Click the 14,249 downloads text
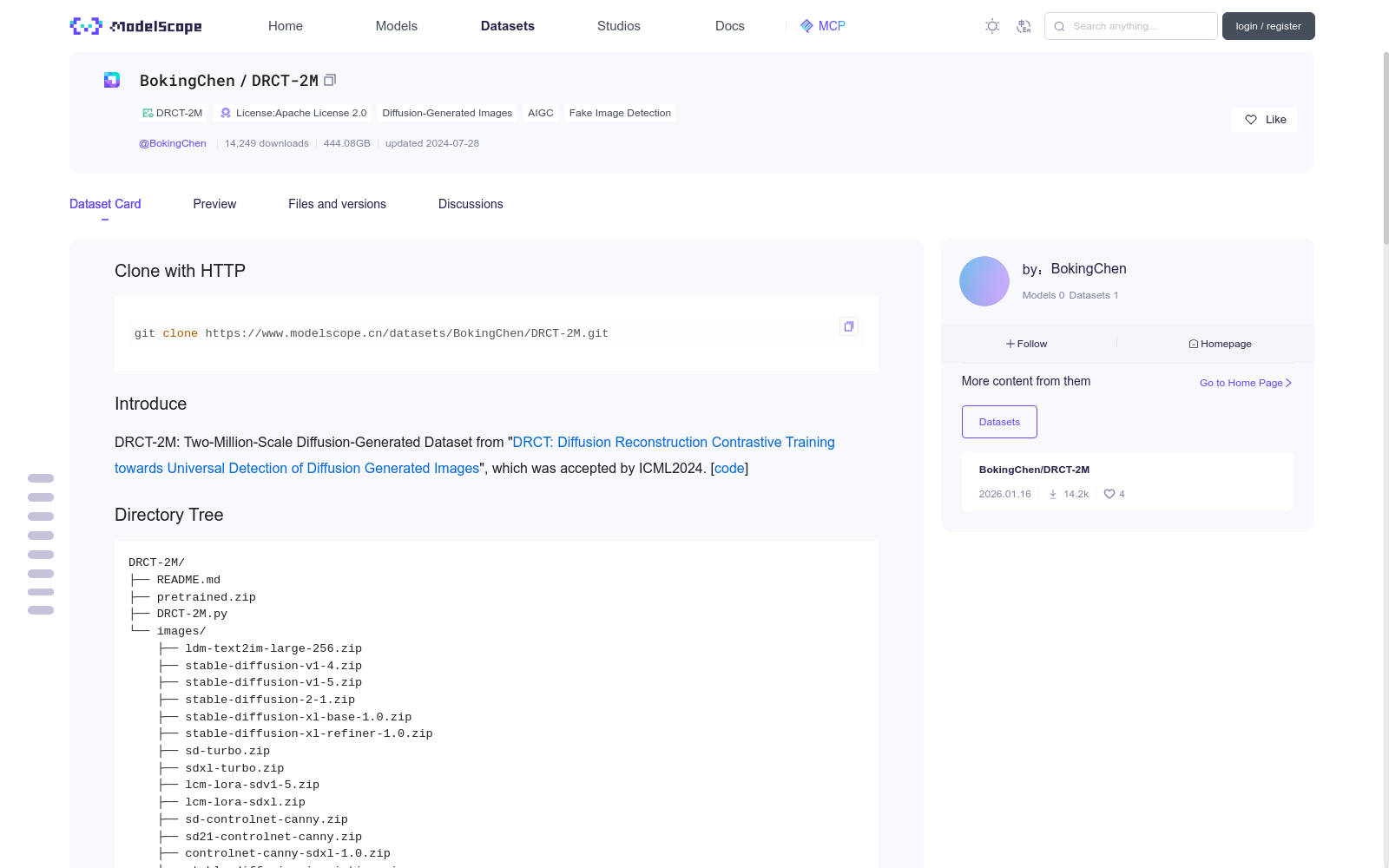Image resolution: width=1389 pixels, height=868 pixels. click(x=267, y=143)
